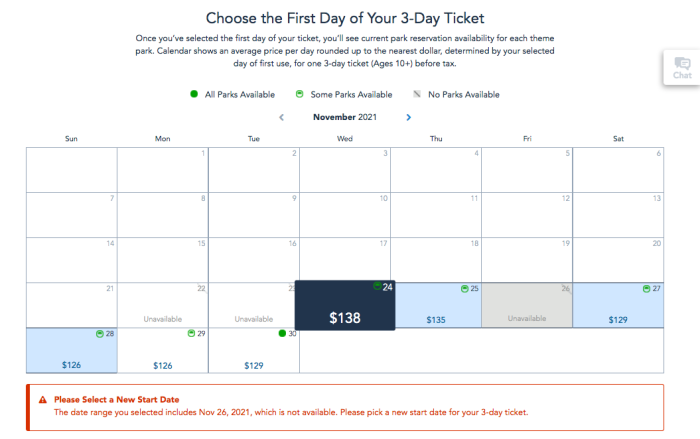Click the unavailable November 26 cell
The image size is (700, 439).
coord(527,306)
